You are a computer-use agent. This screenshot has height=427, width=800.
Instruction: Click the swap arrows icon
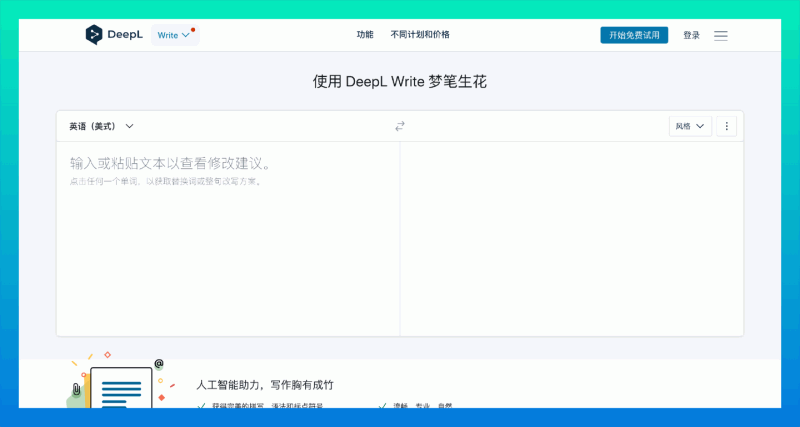click(x=400, y=126)
